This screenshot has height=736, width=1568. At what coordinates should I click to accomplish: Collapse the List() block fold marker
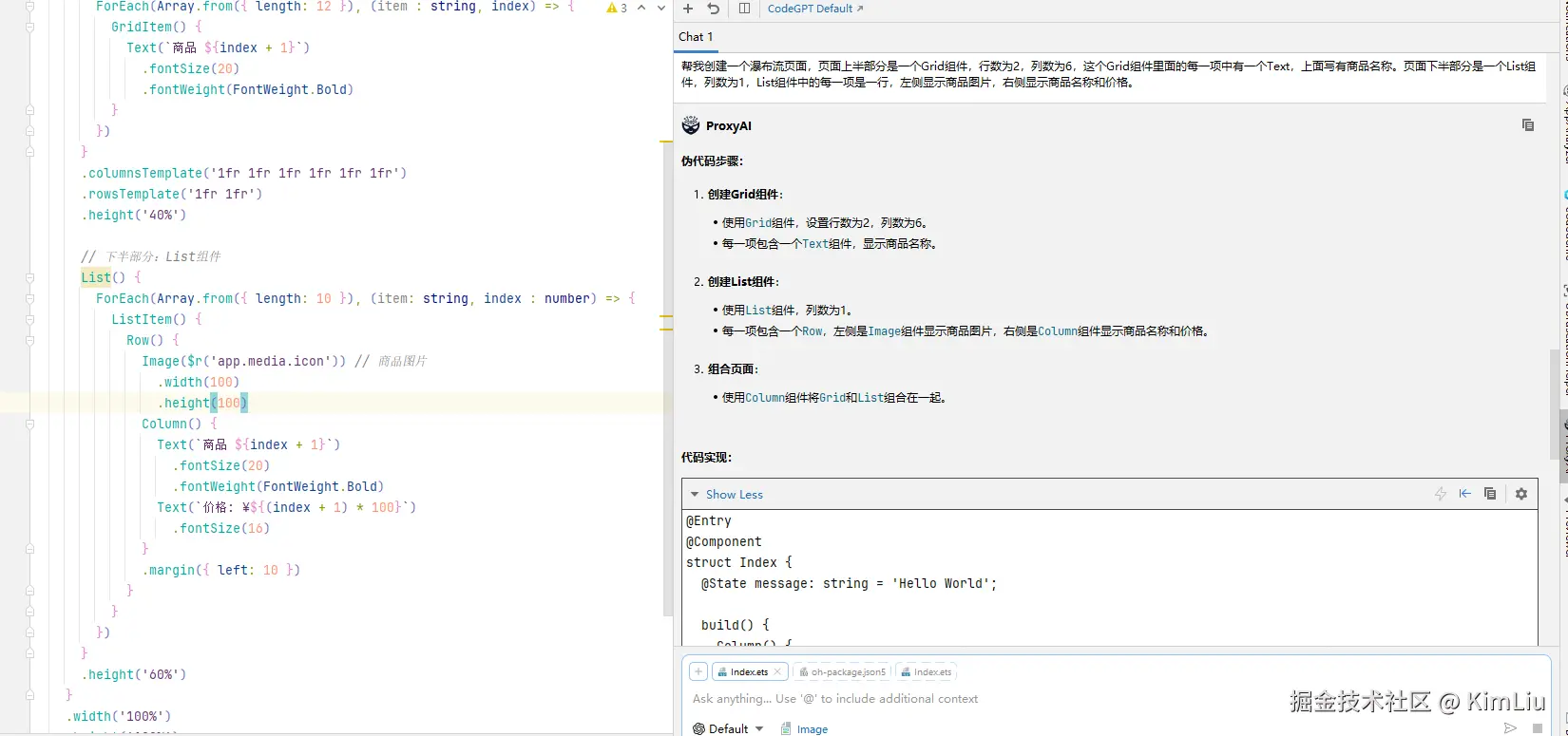coord(30,277)
